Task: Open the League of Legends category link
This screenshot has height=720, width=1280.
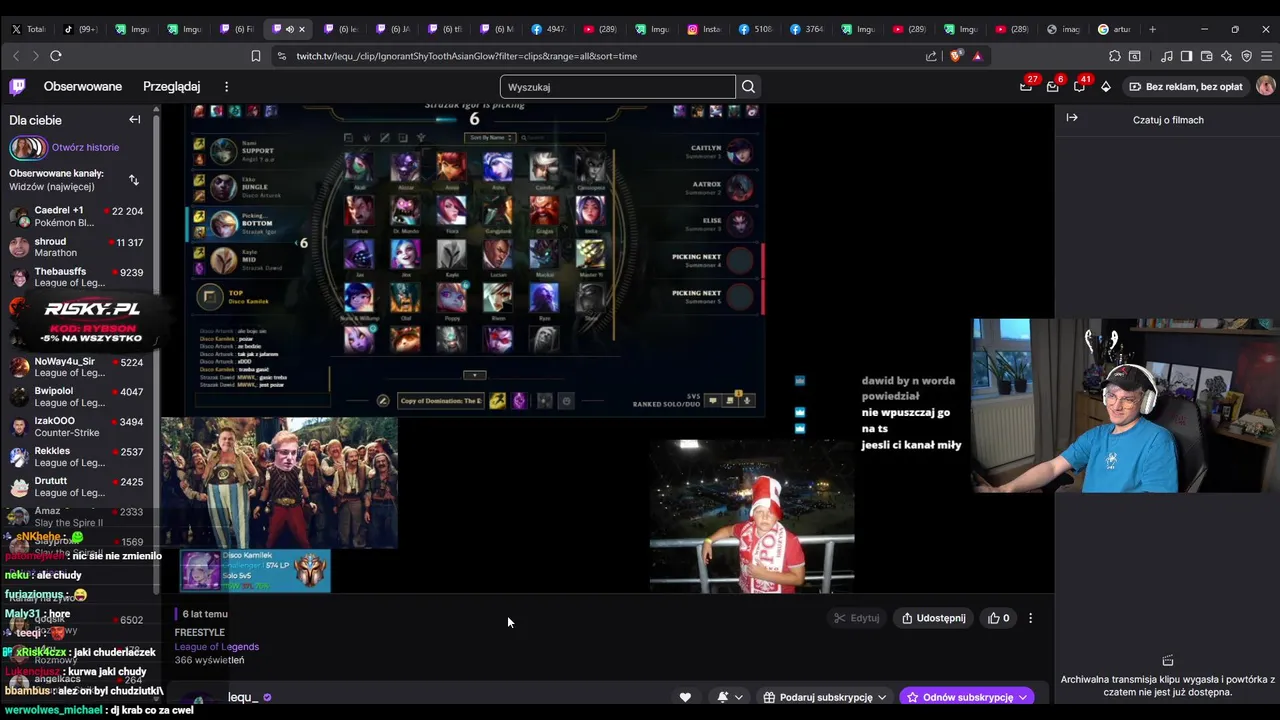Action: 217,647
